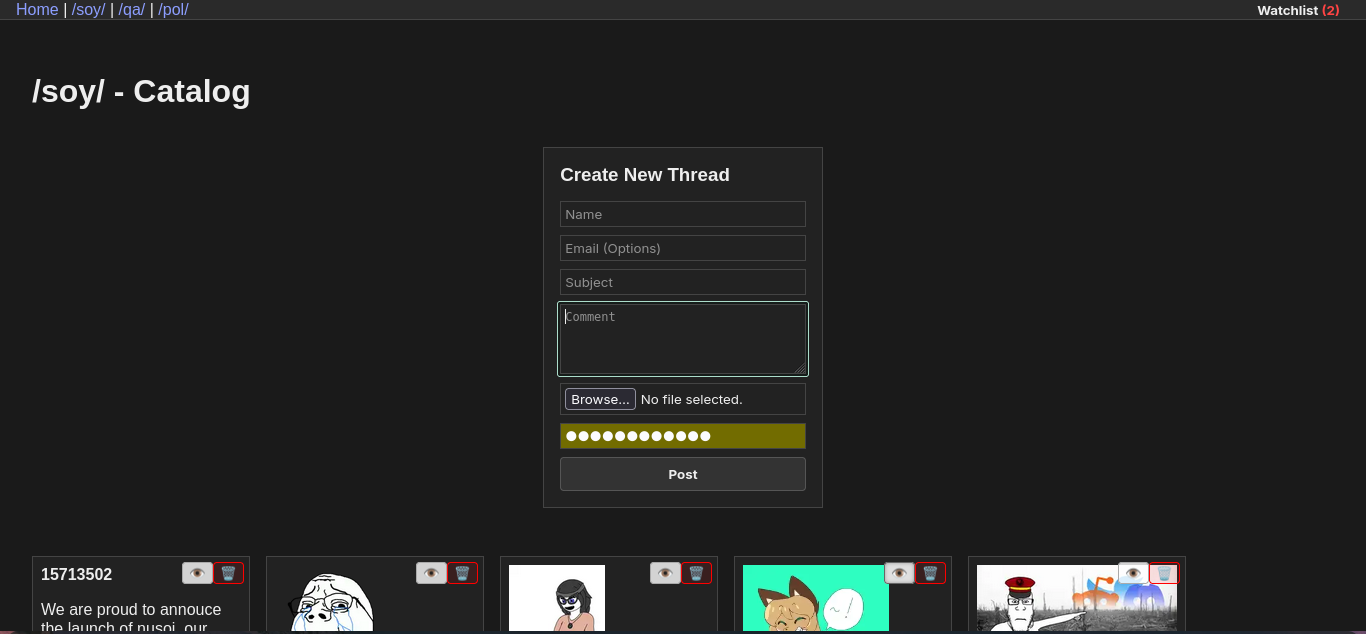The height and width of the screenshot is (634, 1366).
Task: Click Browse... to choose a file
Action: pyautogui.click(x=600, y=399)
